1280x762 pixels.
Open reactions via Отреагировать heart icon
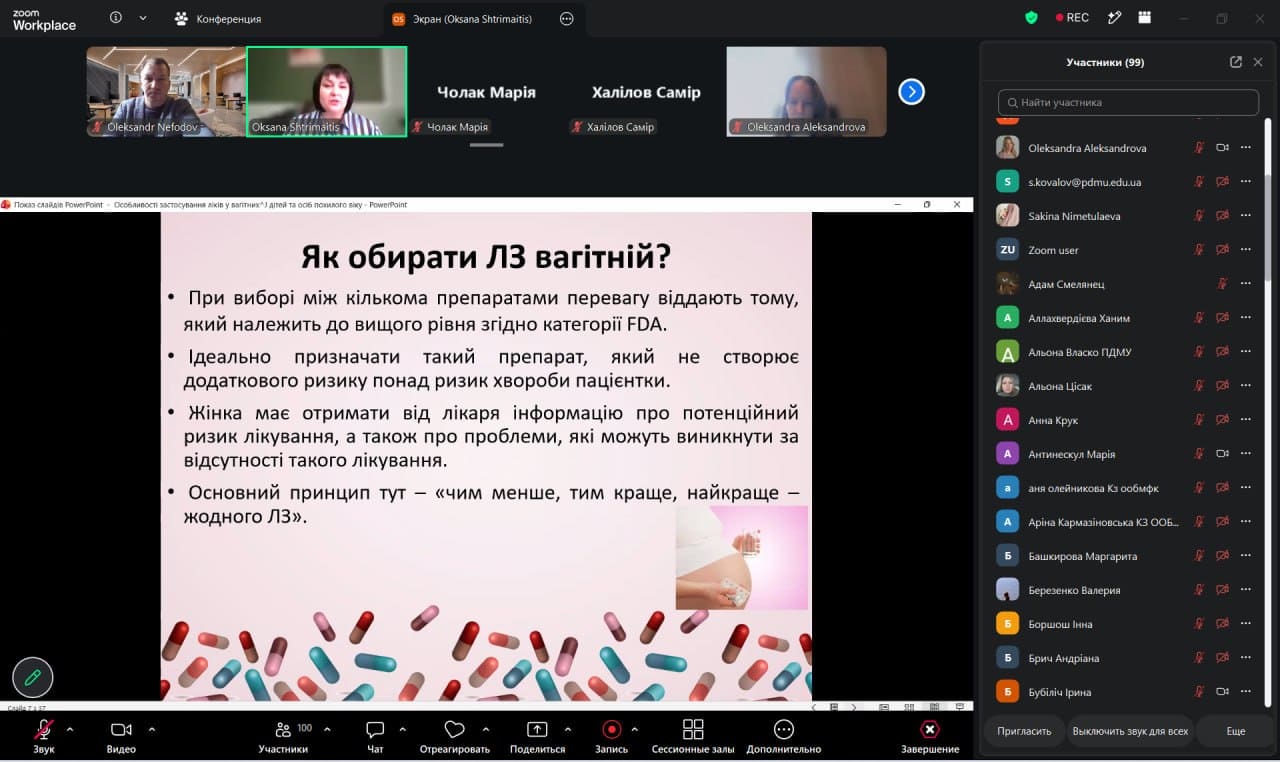click(x=455, y=729)
